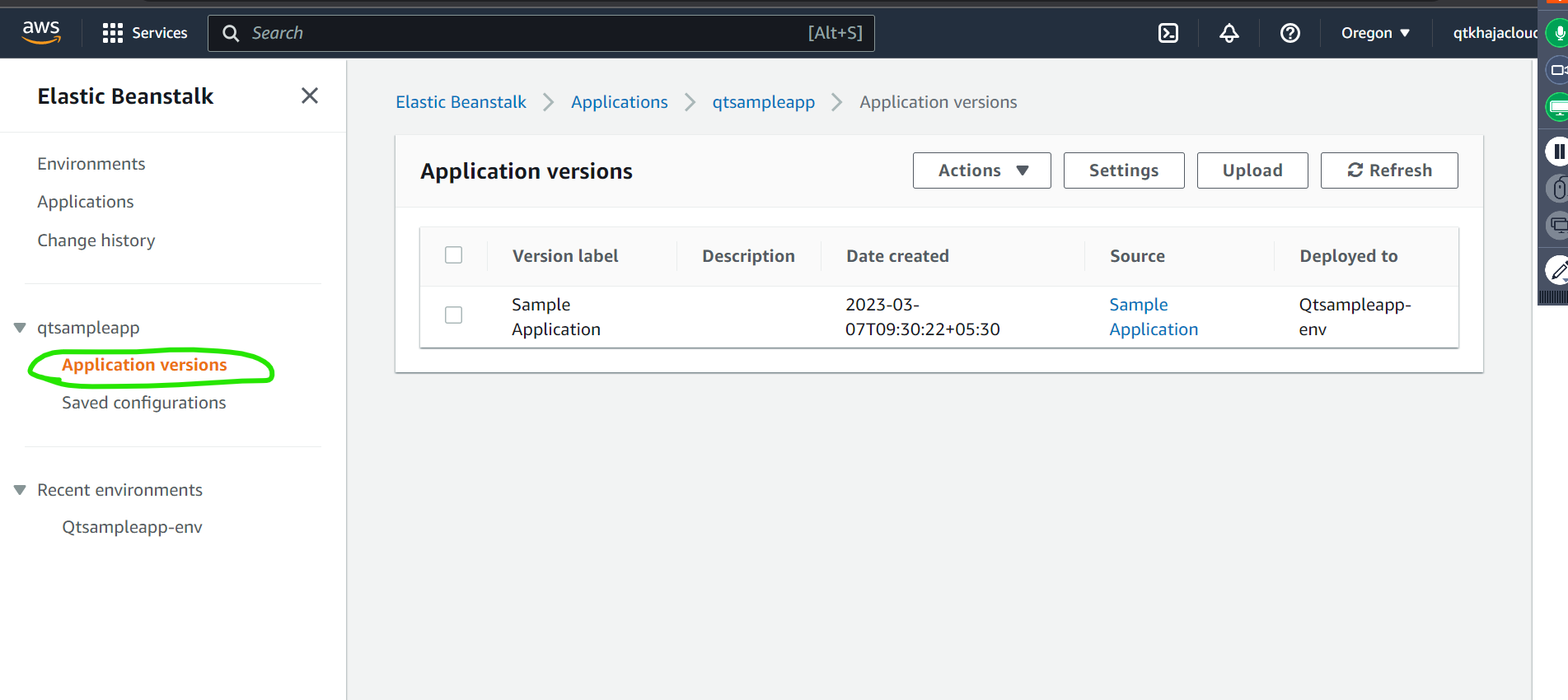Tick the select-all checkbox in table header

click(453, 255)
